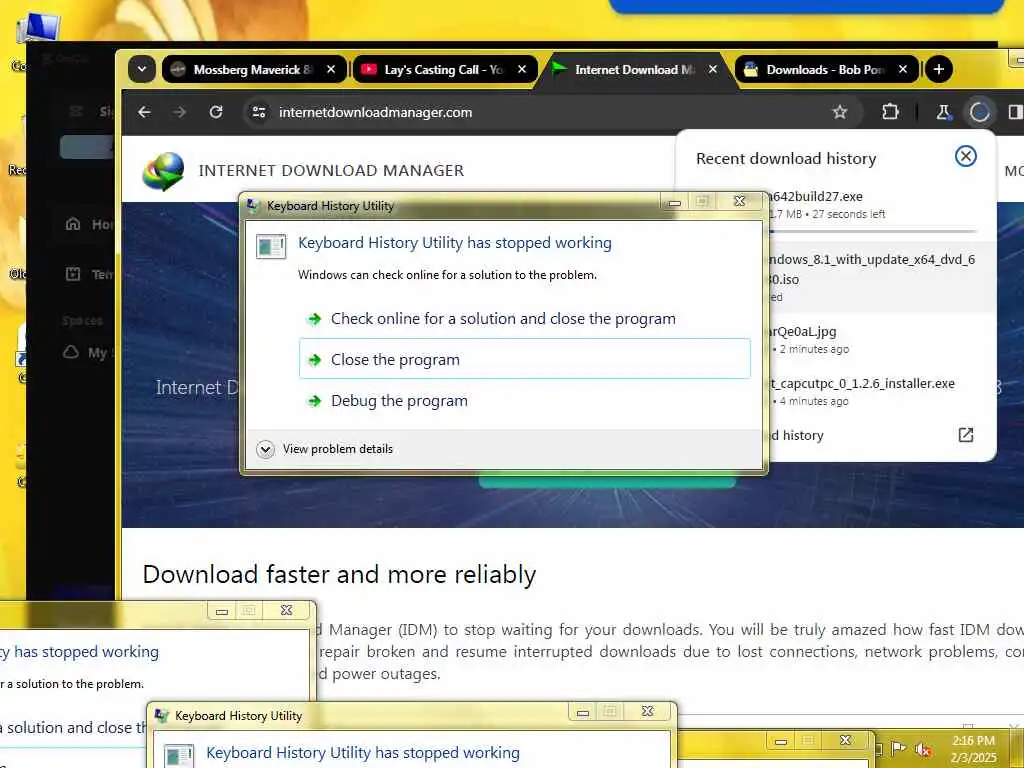1024x768 pixels.
Task: Close the bottom-right crash dialog by the clock
Action: click(x=845, y=740)
